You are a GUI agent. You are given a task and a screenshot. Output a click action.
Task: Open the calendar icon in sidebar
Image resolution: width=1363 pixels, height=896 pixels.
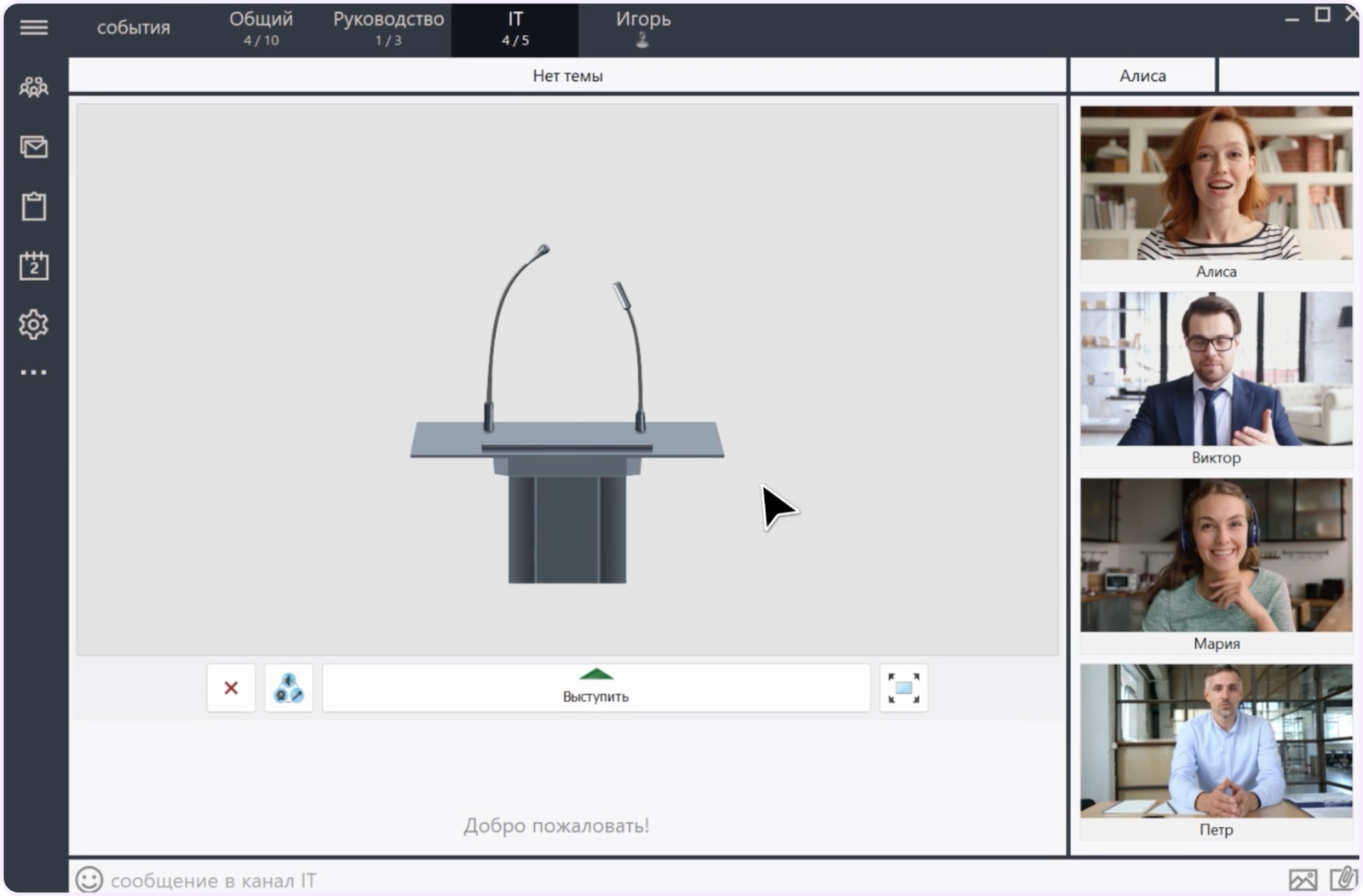point(34,266)
